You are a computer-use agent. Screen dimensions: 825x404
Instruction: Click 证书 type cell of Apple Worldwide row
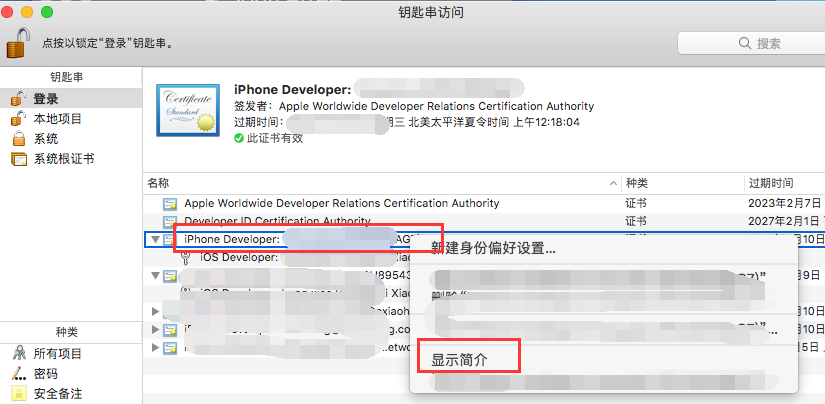pyautogui.click(x=636, y=203)
